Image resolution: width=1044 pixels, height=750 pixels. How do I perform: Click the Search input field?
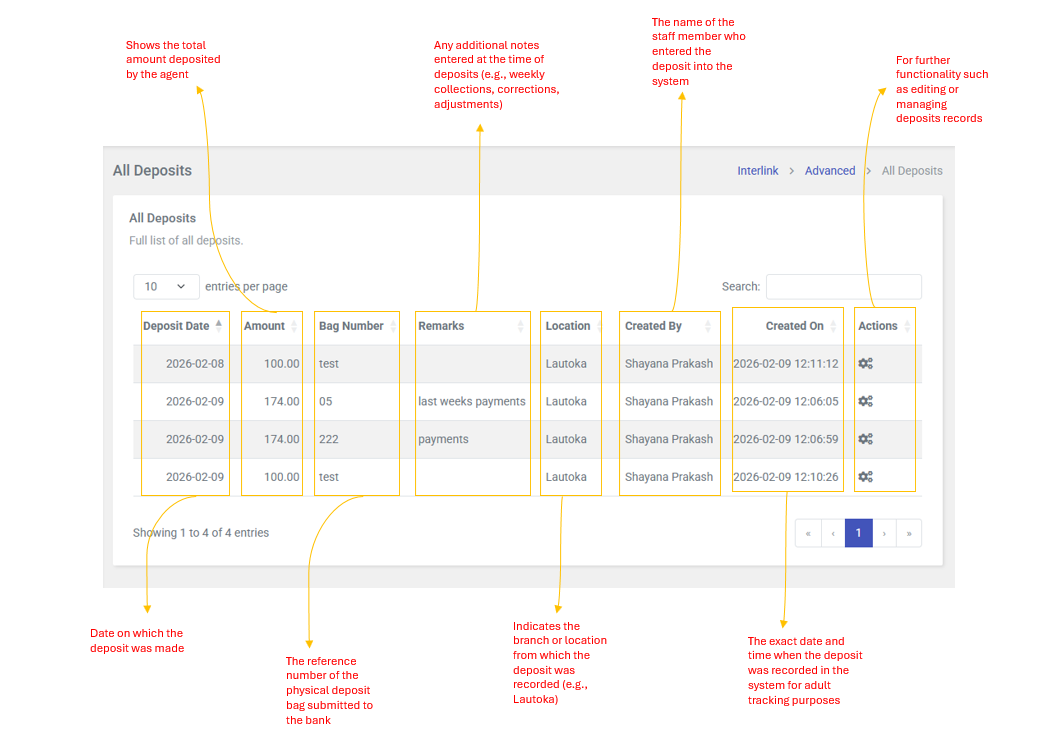pyautogui.click(x=843, y=287)
